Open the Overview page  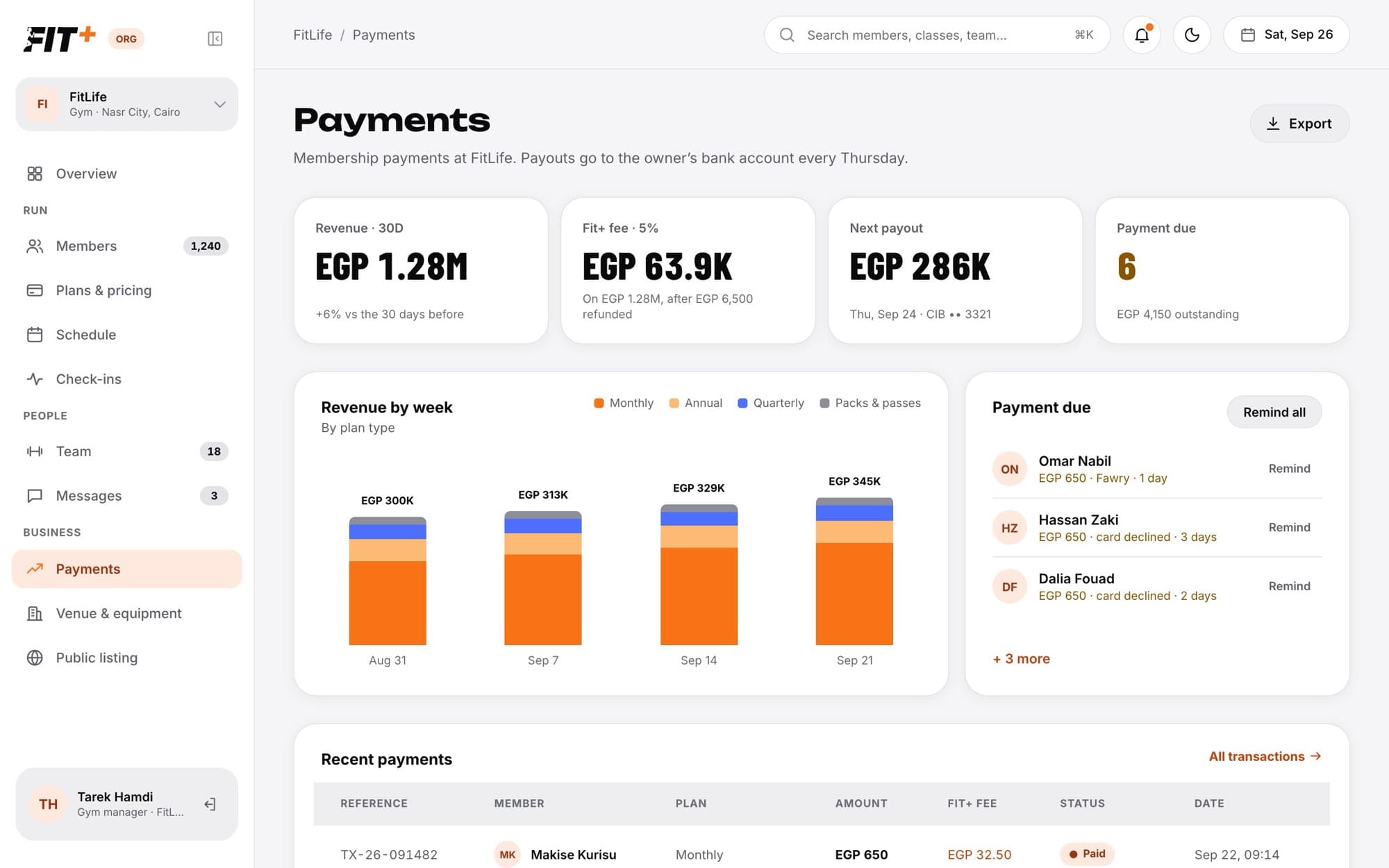coord(126,174)
